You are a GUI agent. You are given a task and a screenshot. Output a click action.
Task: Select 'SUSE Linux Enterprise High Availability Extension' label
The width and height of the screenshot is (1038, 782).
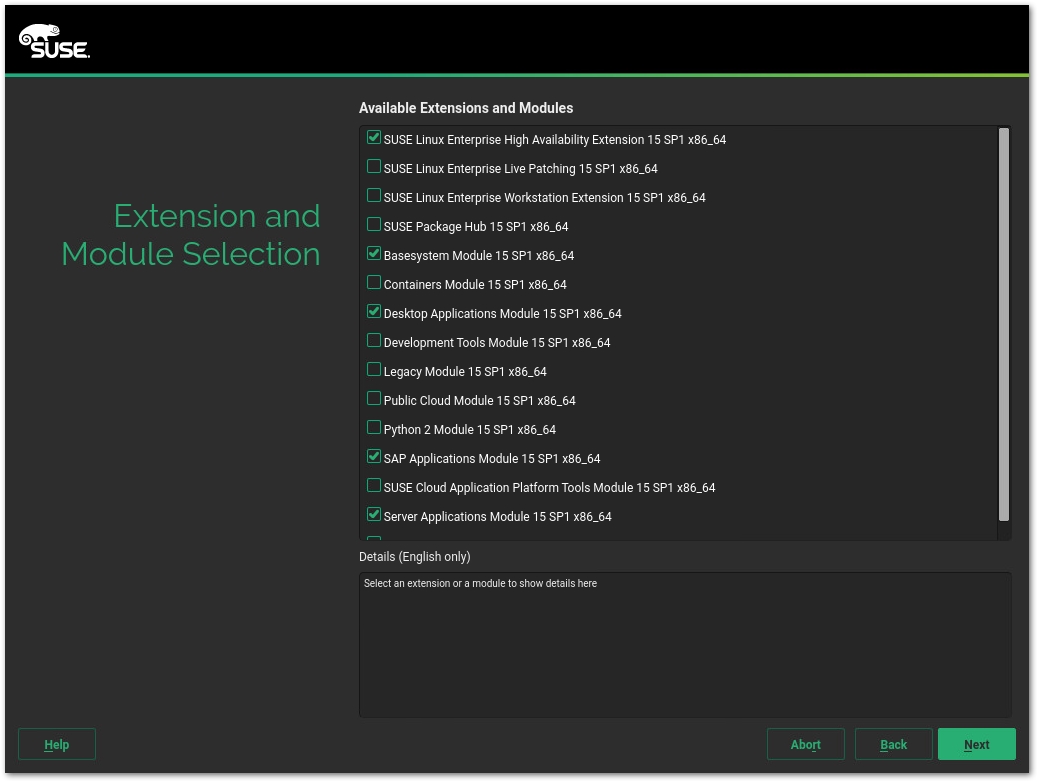point(514,140)
